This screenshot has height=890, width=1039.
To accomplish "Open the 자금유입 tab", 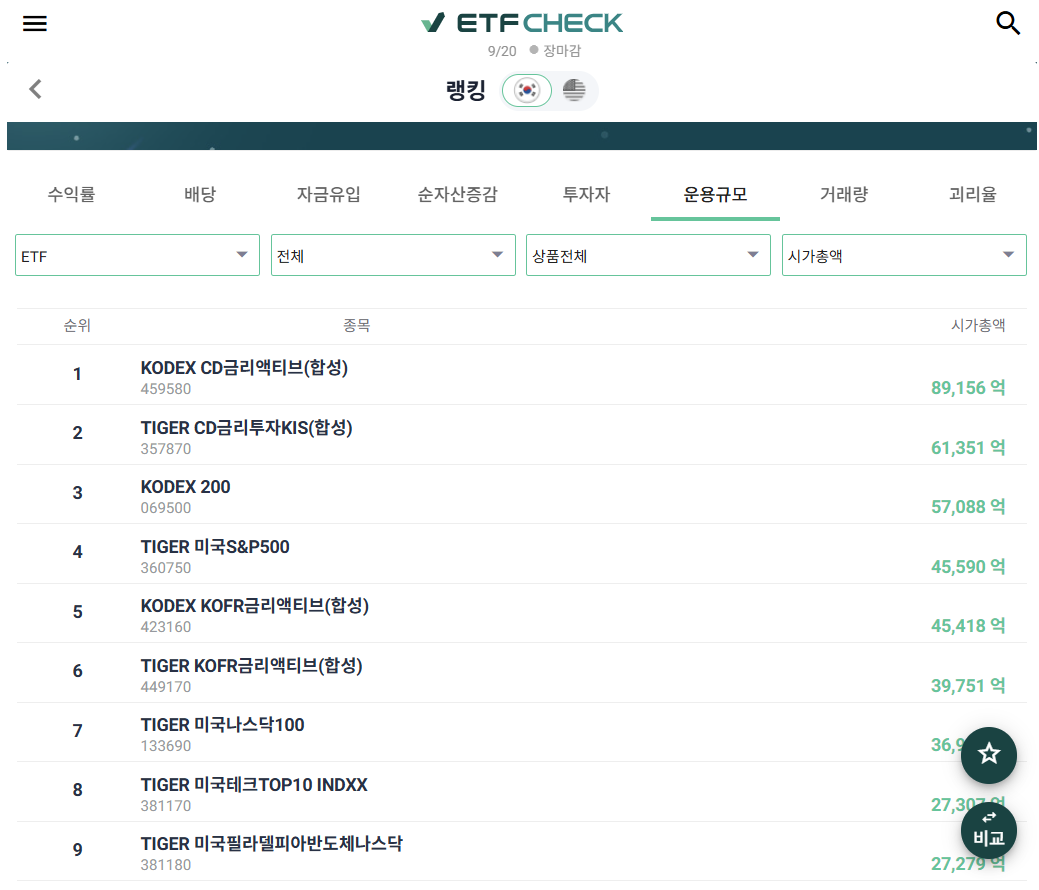I will pos(329,194).
